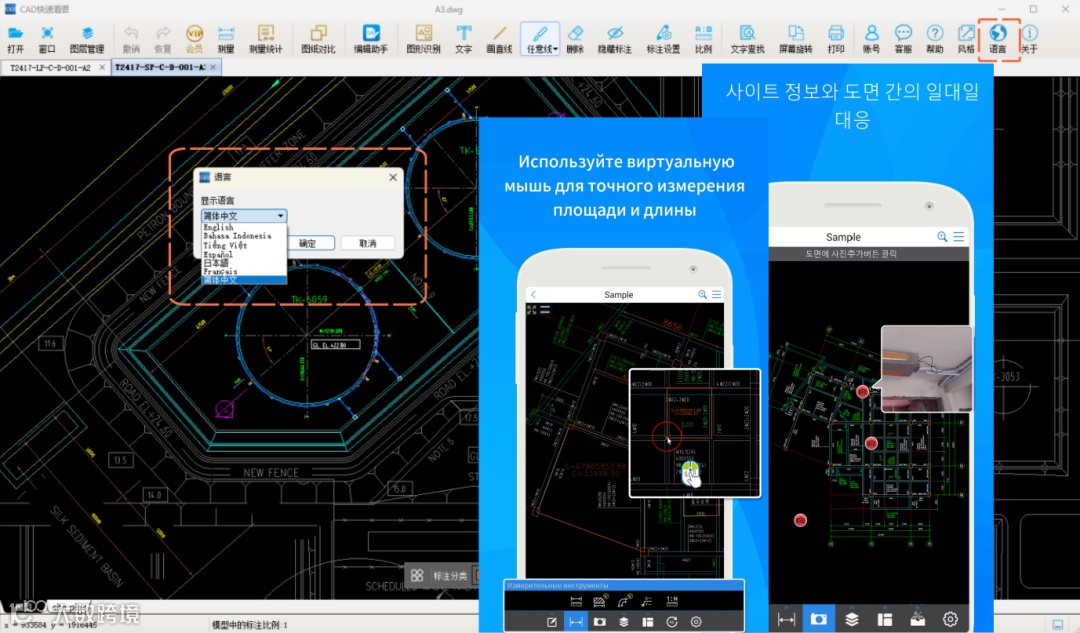Open the 图层管理 layer manager
Viewport: 1080px width, 633px height.
87,39
